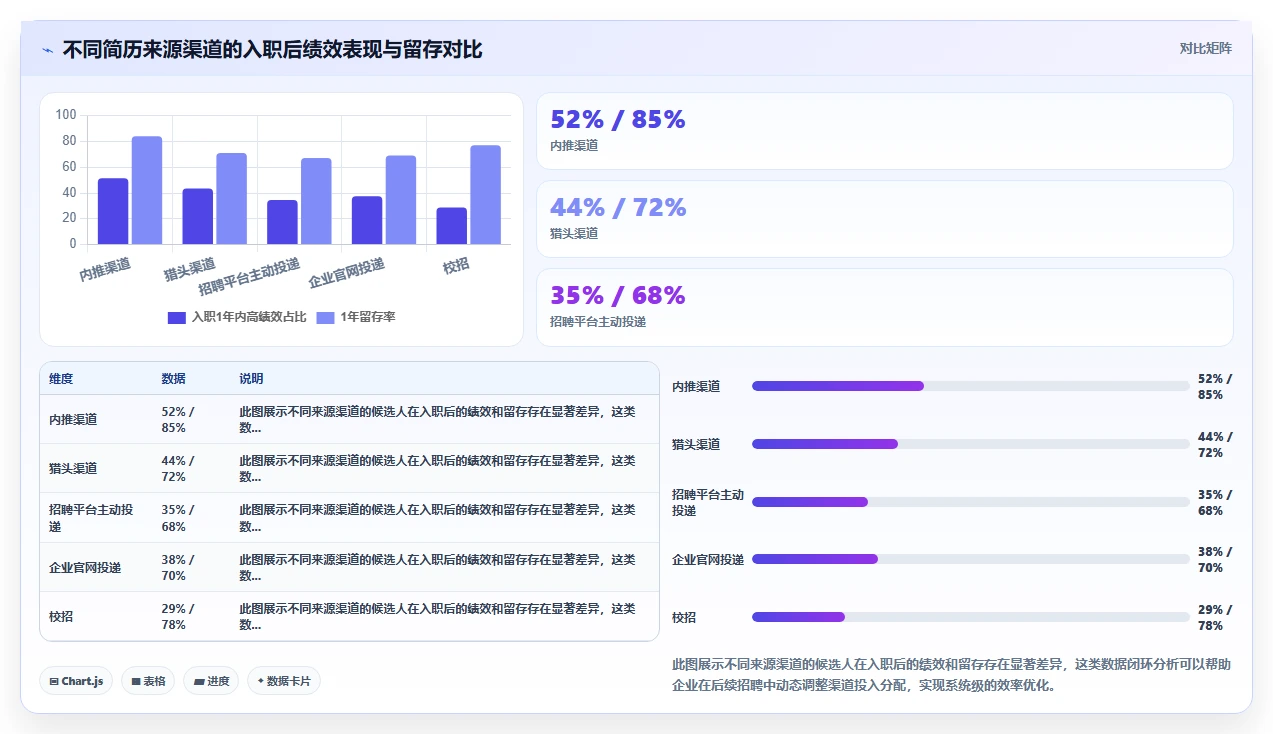This screenshot has height=734, width=1273.
Task: Click the dark 猎头渠道 bar in chart
Action: tap(198, 216)
